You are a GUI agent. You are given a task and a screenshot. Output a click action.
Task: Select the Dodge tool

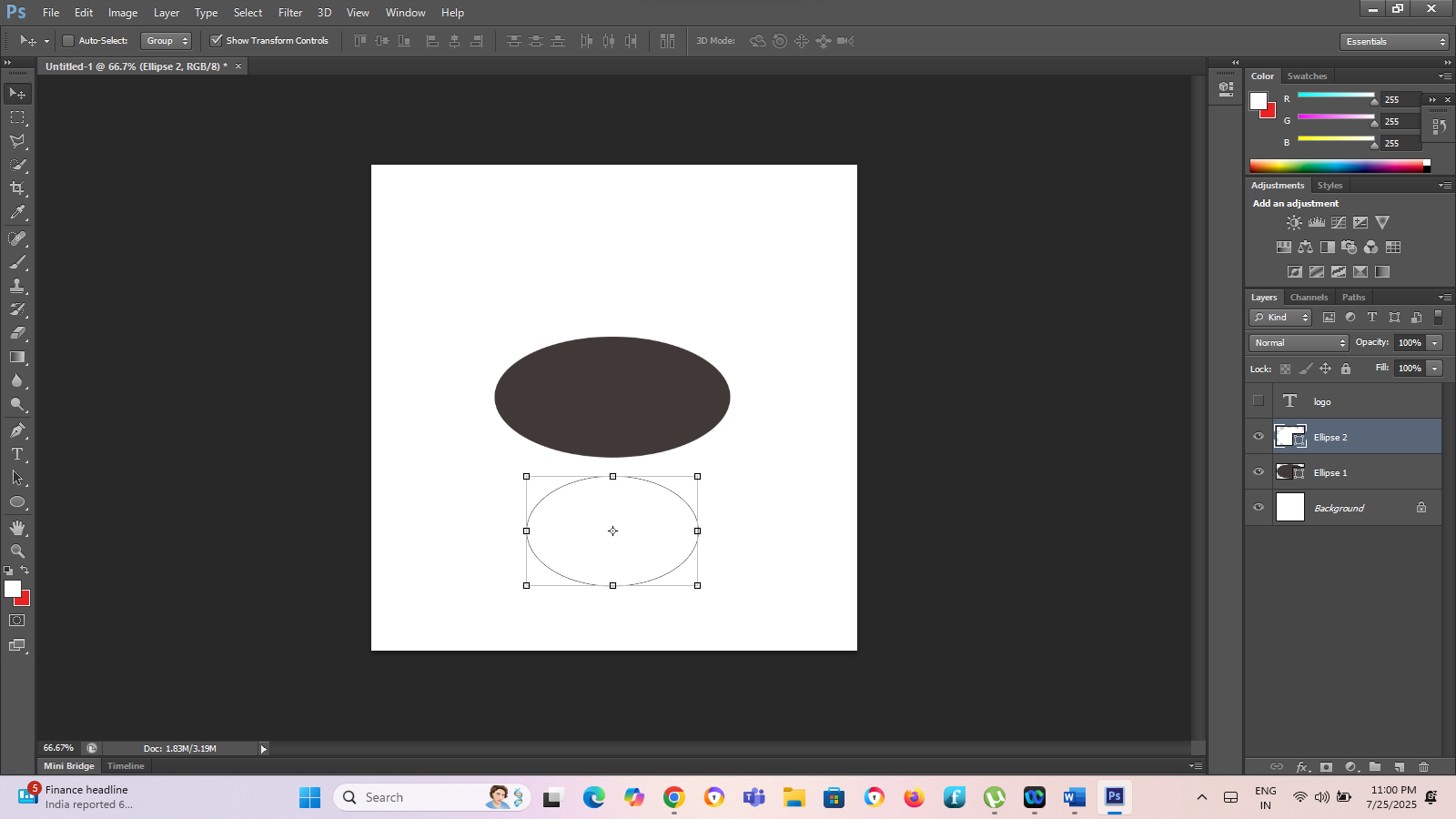17,404
